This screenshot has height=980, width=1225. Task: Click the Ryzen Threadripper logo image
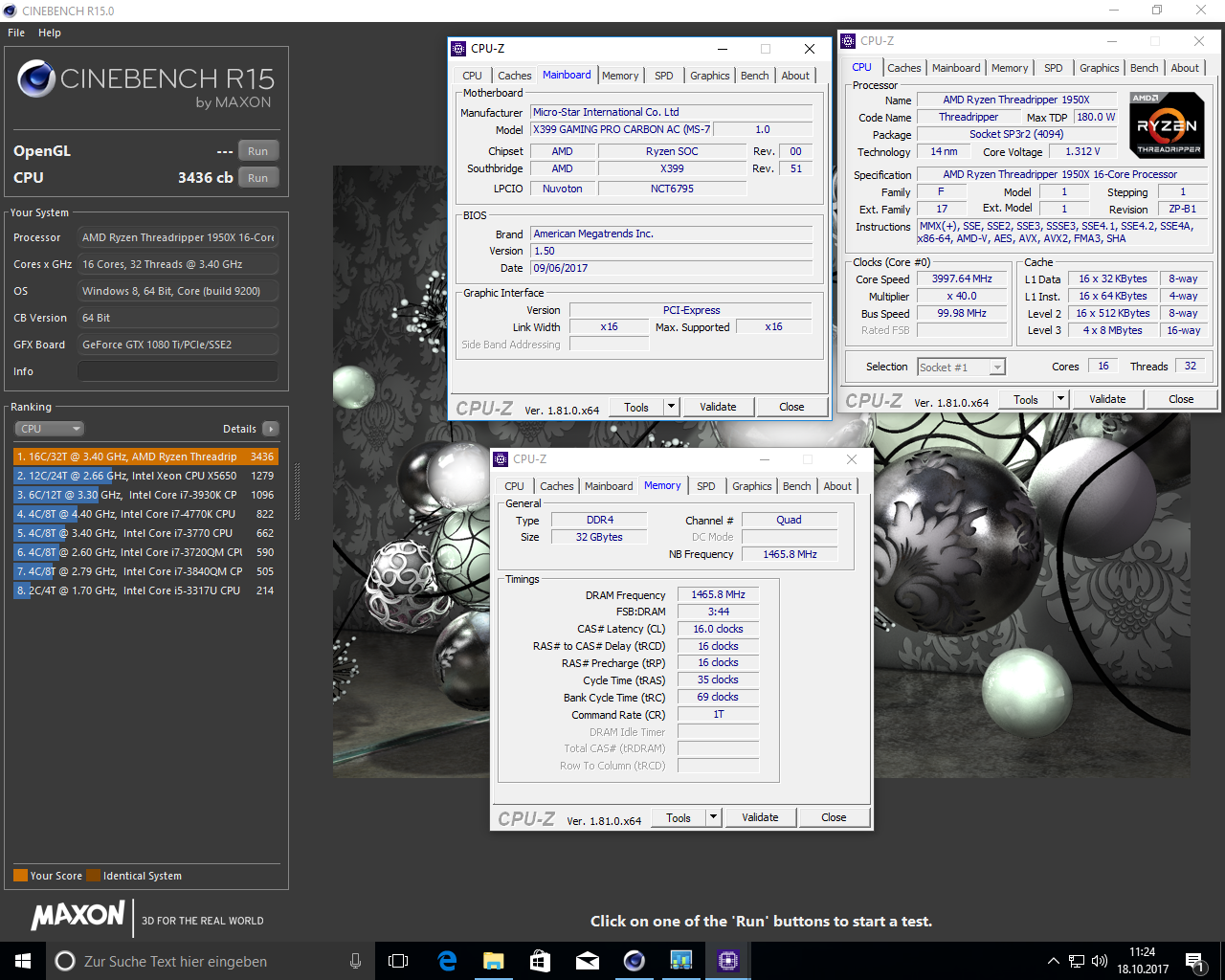(1167, 124)
